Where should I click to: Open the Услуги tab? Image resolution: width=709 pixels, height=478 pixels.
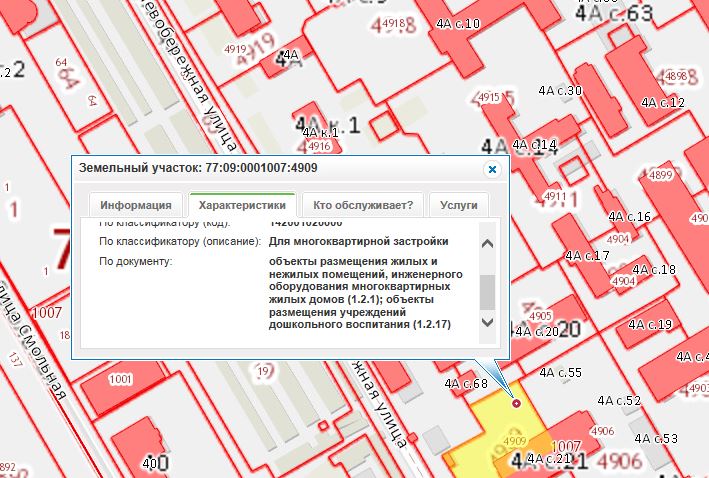457,205
